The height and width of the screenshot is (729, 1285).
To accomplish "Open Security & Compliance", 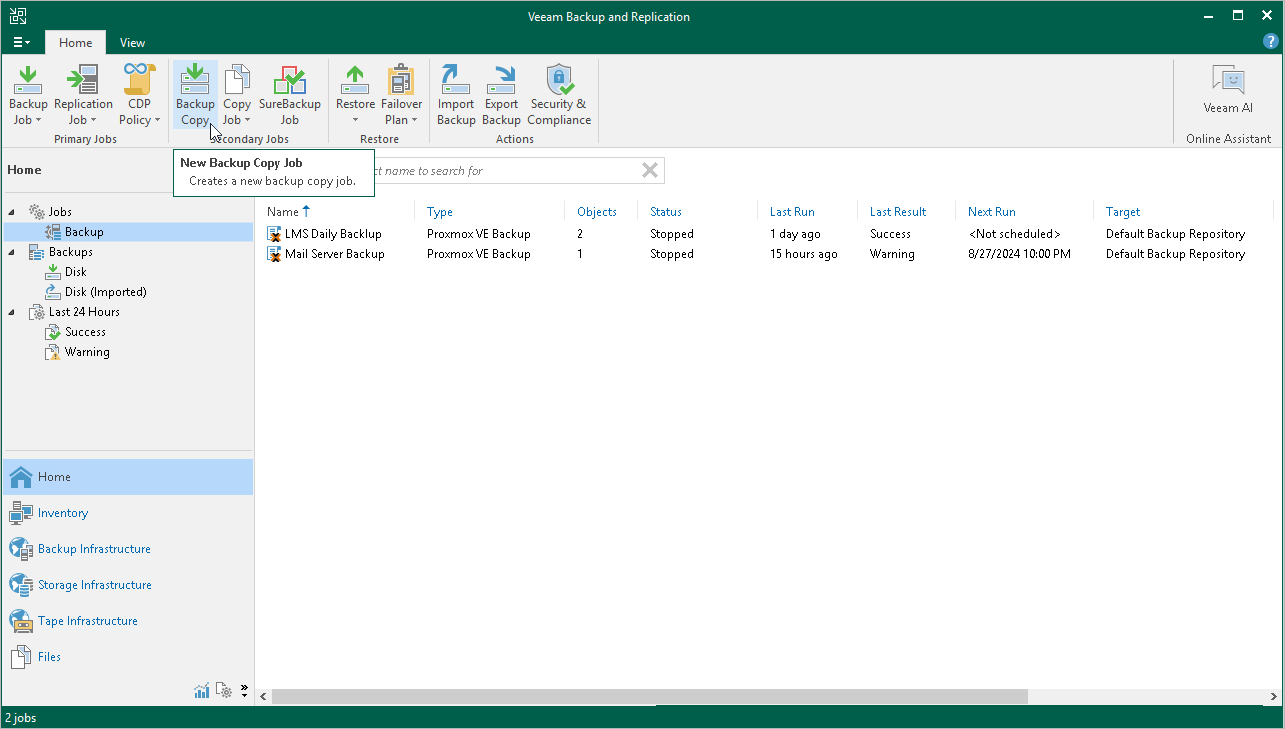I will pyautogui.click(x=559, y=95).
